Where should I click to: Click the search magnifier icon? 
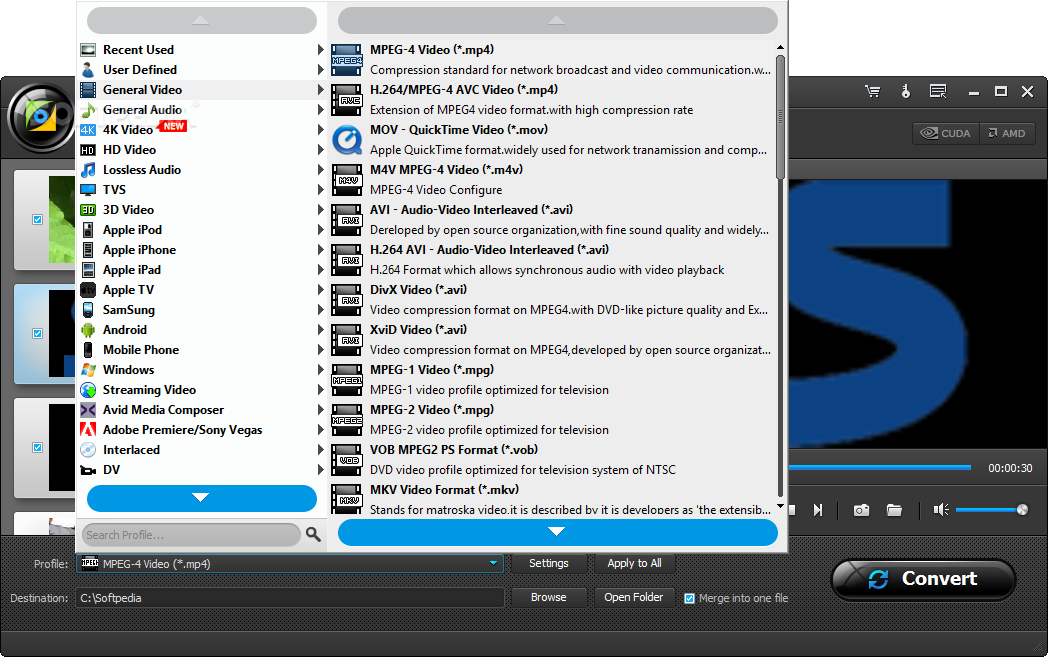coord(313,534)
